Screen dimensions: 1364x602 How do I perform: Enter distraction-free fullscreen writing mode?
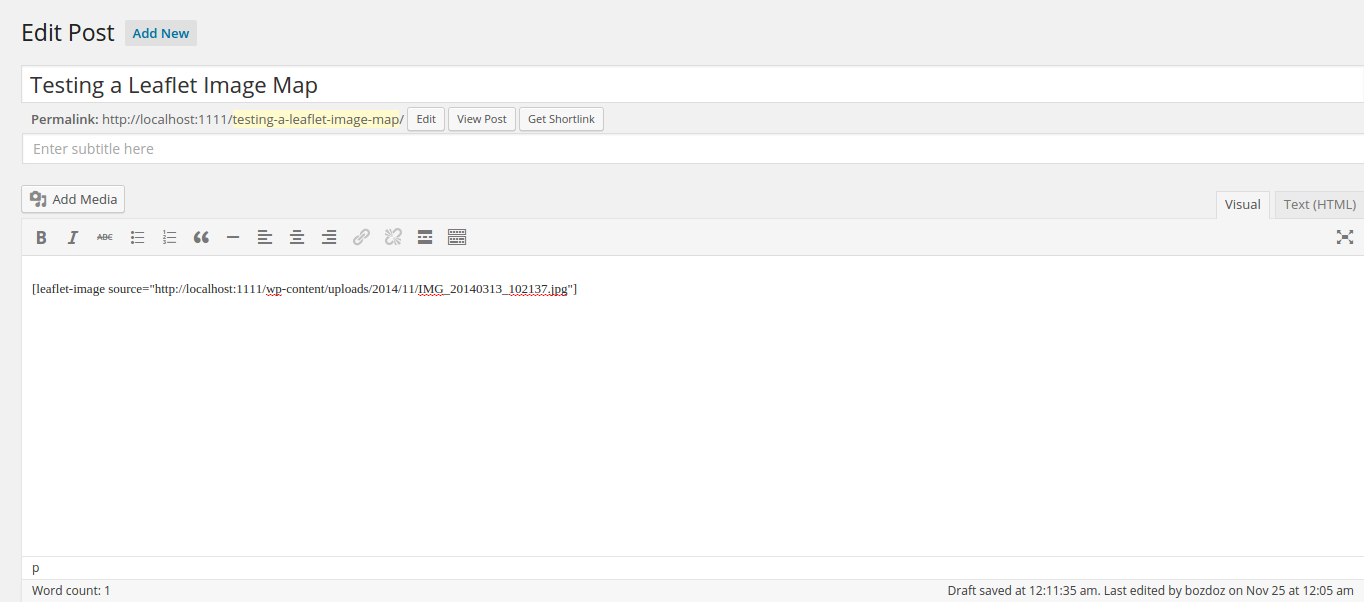[1345, 237]
